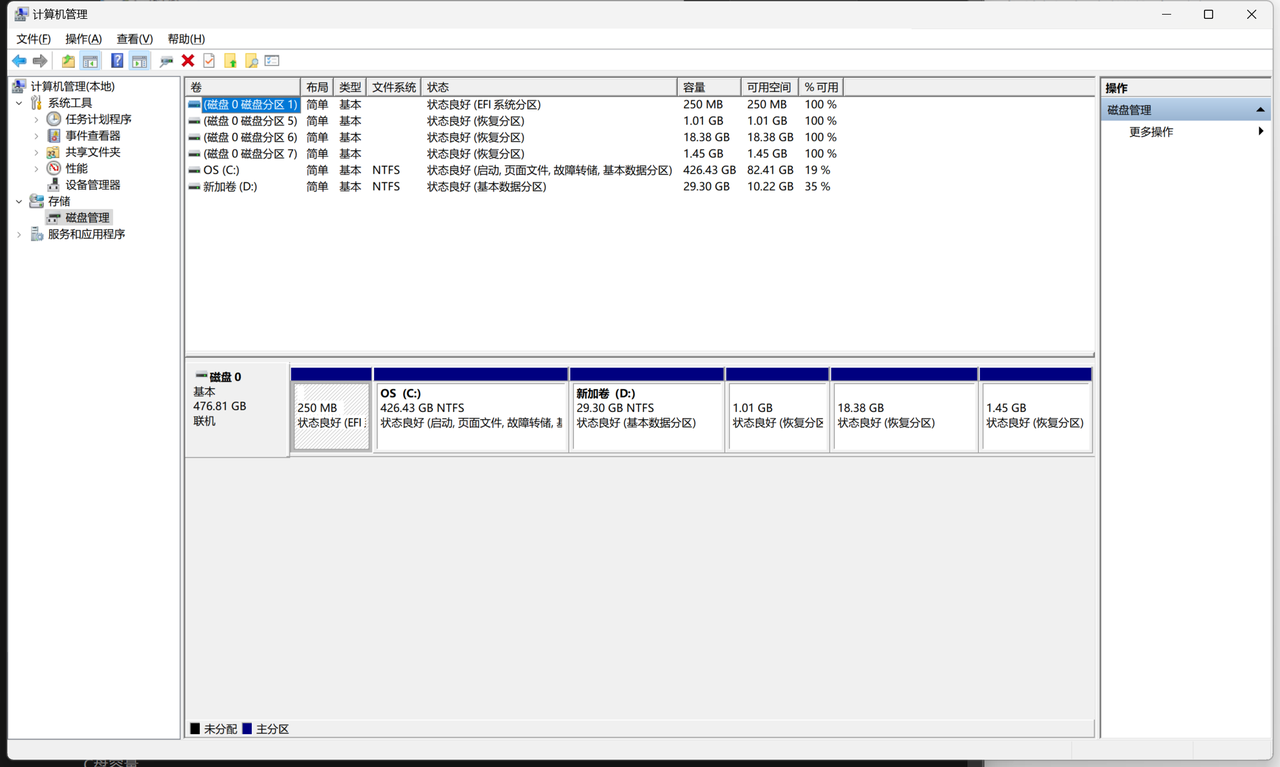The width and height of the screenshot is (1280, 767).
Task: Click the grey Forward arrow in toolbar
Action: click(x=40, y=61)
